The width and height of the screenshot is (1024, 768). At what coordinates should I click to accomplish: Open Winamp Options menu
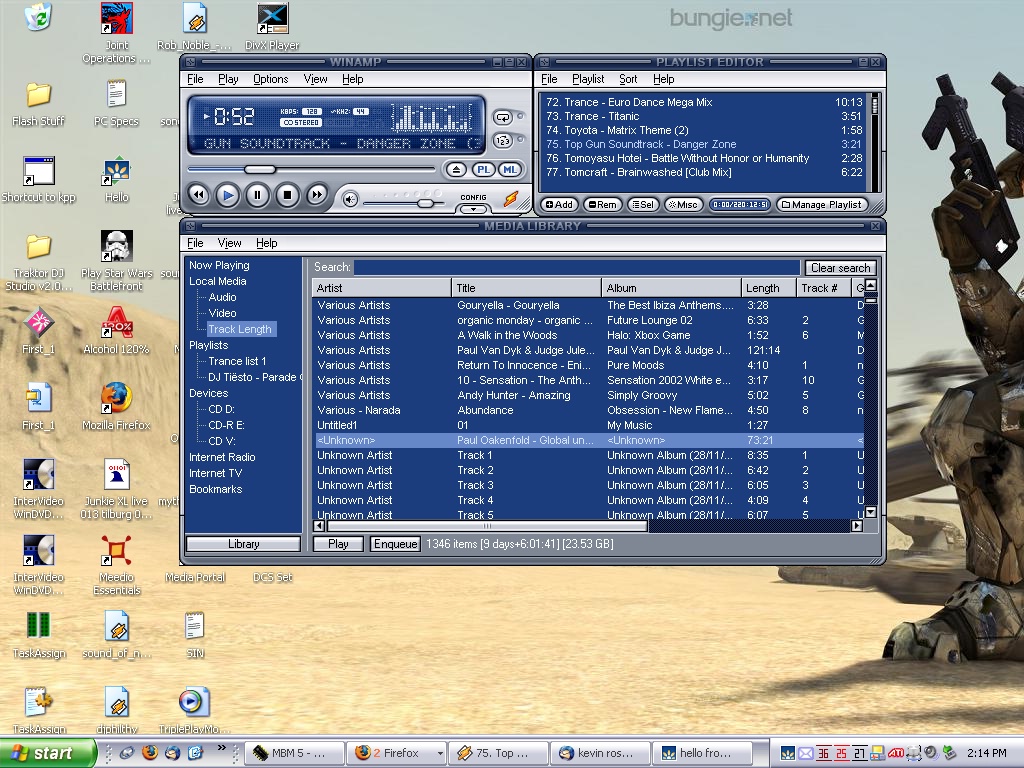click(x=270, y=79)
